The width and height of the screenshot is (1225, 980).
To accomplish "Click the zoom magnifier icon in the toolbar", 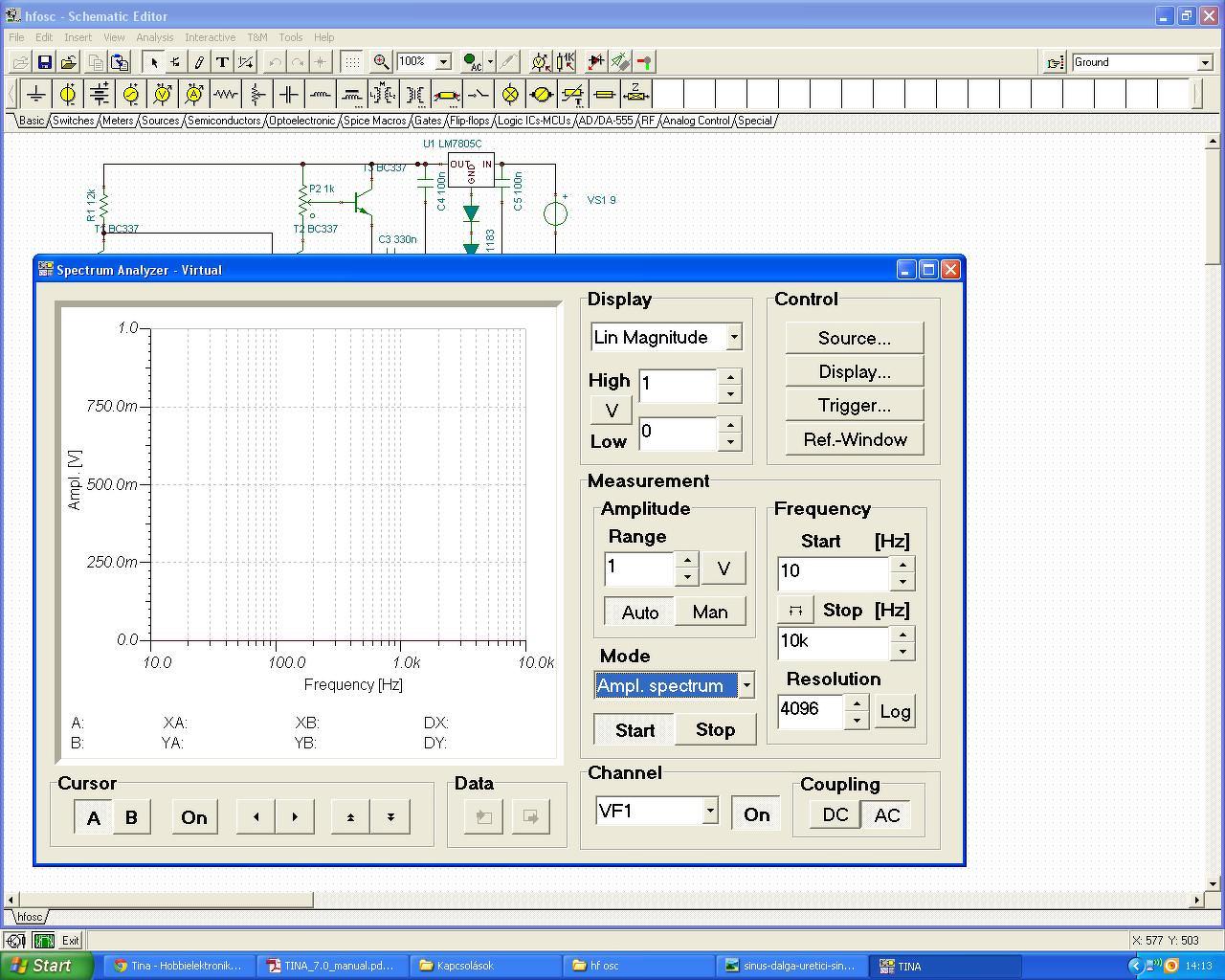I will pyautogui.click(x=381, y=62).
